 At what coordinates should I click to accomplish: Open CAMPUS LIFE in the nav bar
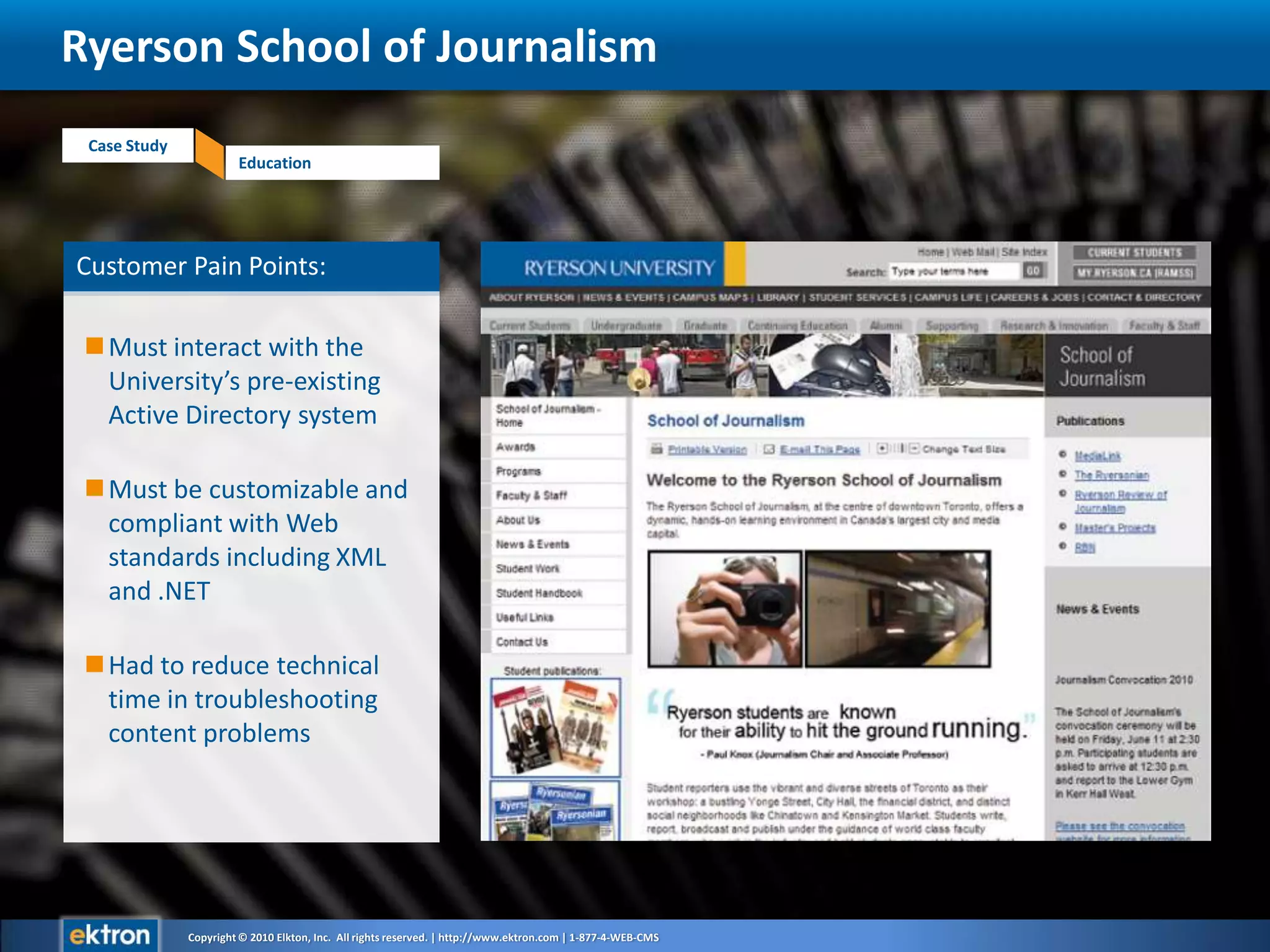click(x=948, y=297)
